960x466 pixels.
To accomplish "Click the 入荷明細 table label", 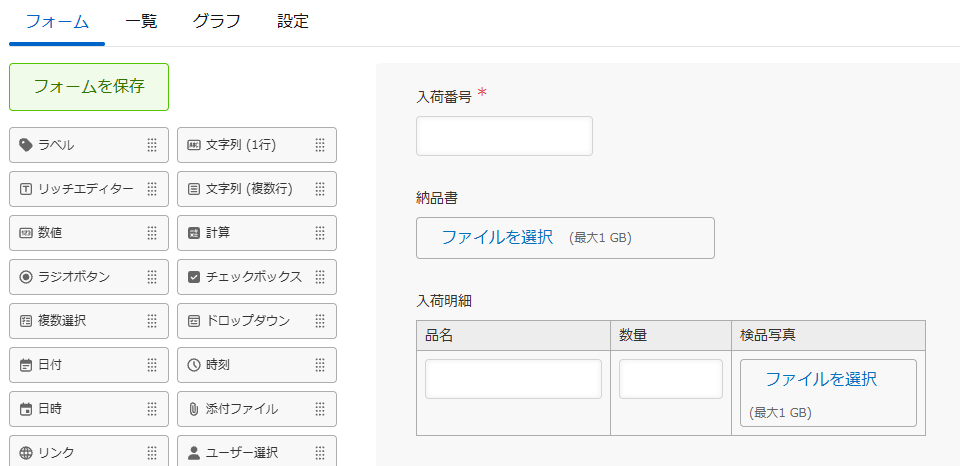I will (x=444, y=301).
